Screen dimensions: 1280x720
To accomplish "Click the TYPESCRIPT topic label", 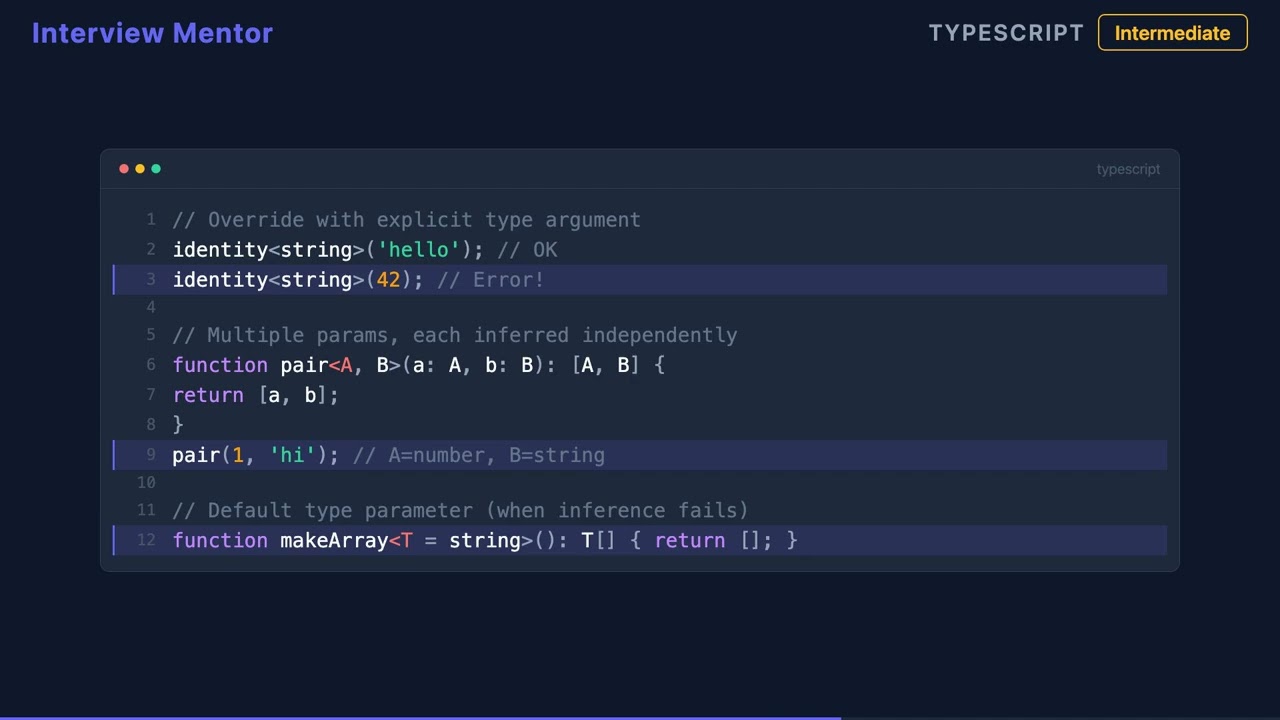I will click(x=1006, y=33).
